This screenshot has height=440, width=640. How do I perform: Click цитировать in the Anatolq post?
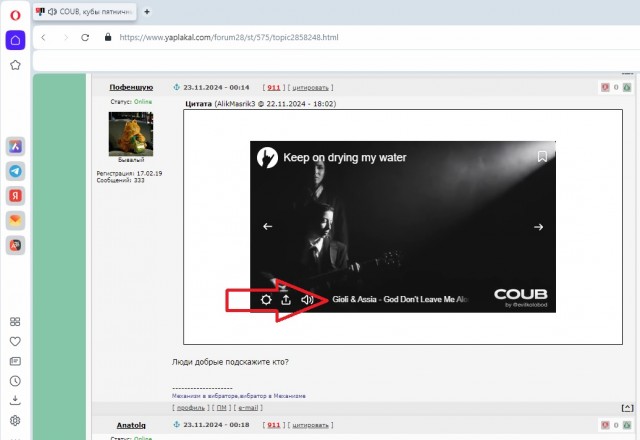pos(310,425)
